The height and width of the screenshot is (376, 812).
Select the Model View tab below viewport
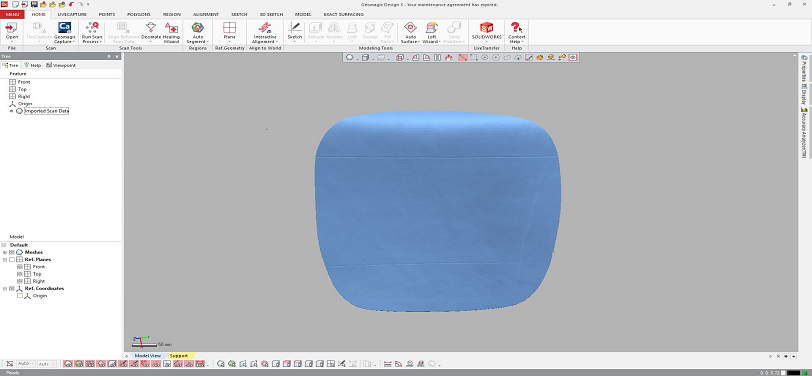pyautogui.click(x=148, y=356)
